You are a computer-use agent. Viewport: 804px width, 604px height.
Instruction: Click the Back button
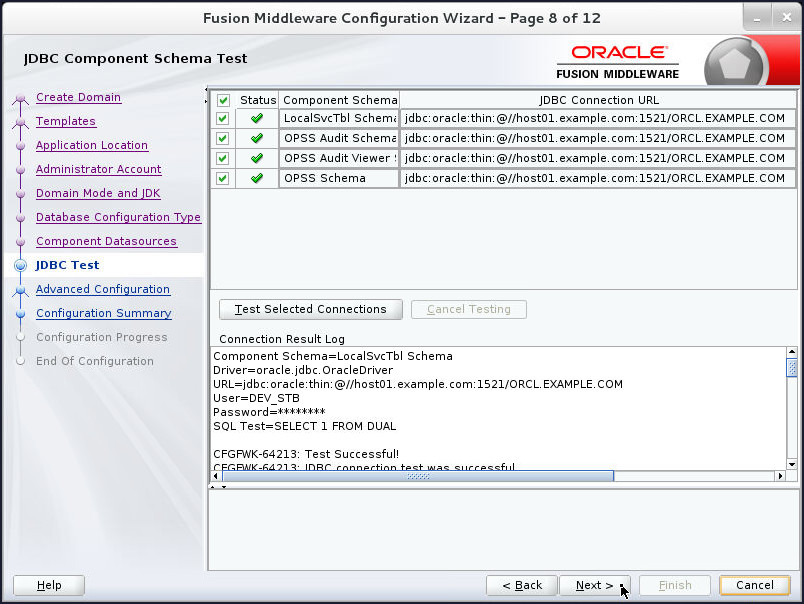[521, 585]
